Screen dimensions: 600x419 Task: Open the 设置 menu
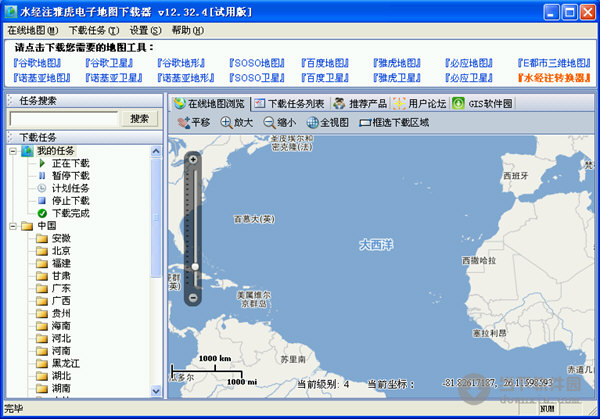pos(145,30)
